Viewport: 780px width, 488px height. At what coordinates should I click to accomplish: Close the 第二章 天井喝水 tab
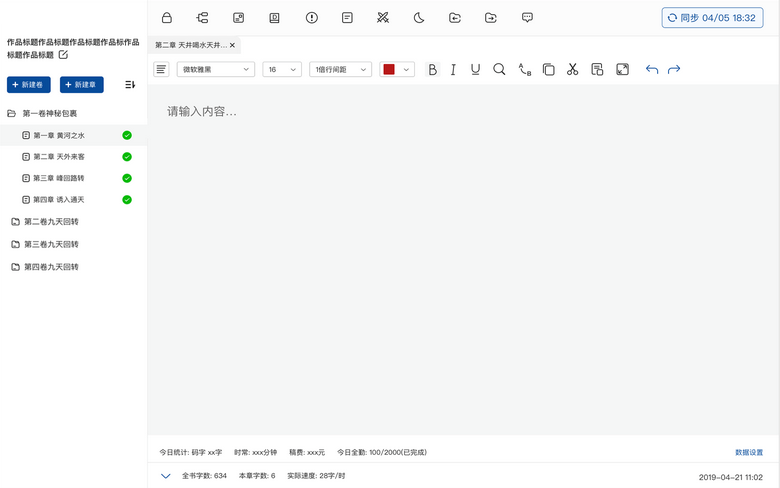(232, 45)
